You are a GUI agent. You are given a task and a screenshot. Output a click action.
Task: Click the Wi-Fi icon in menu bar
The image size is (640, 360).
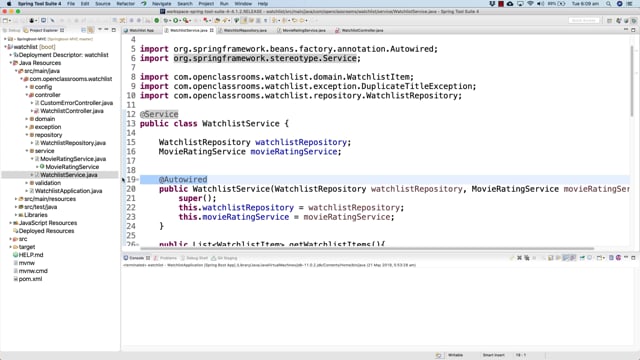click(x=530, y=4)
